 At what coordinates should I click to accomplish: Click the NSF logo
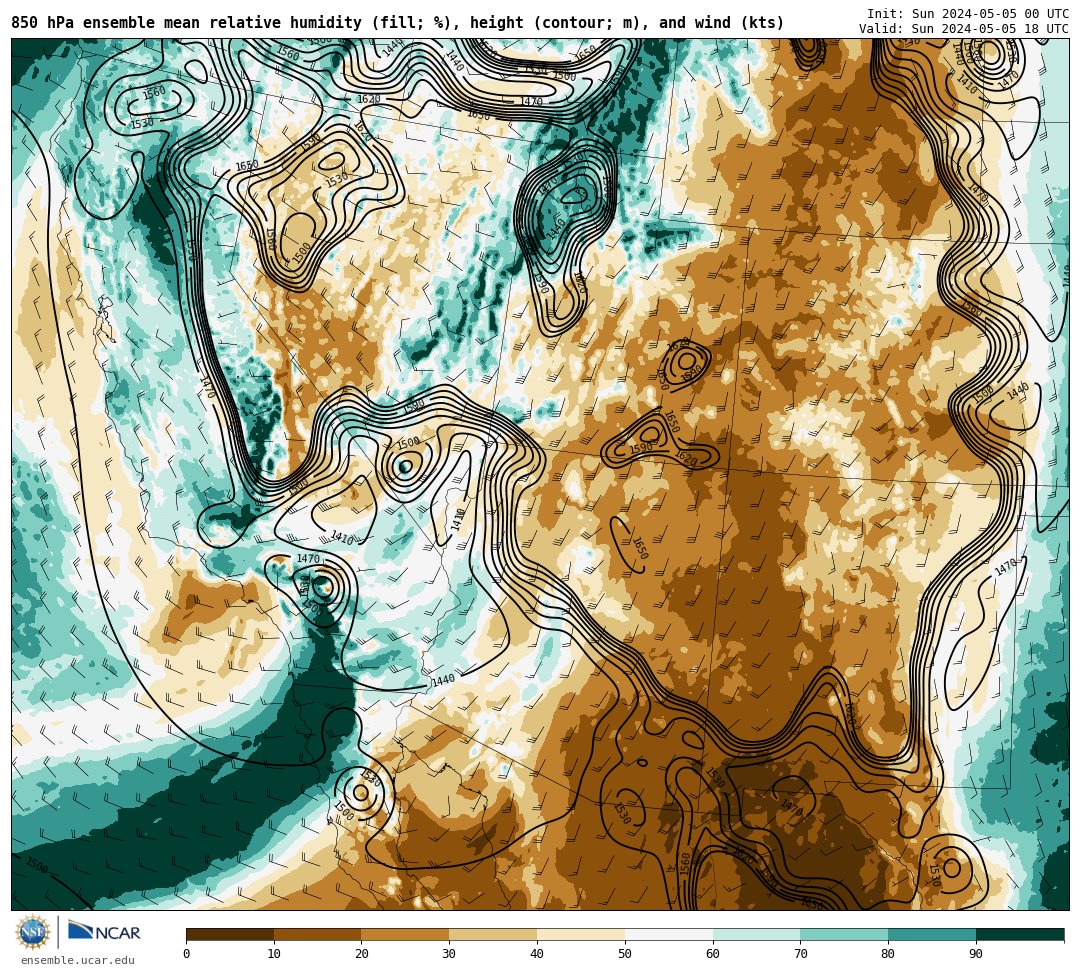coord(32,932)
